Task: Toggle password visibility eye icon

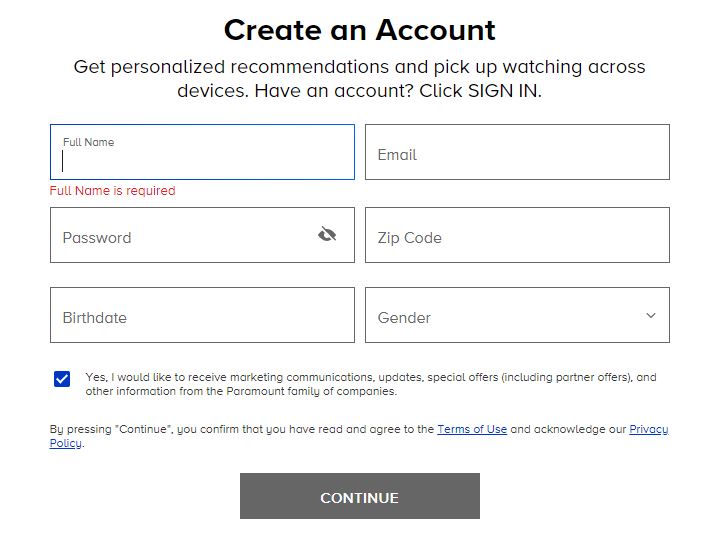Action: coord(327,235)
